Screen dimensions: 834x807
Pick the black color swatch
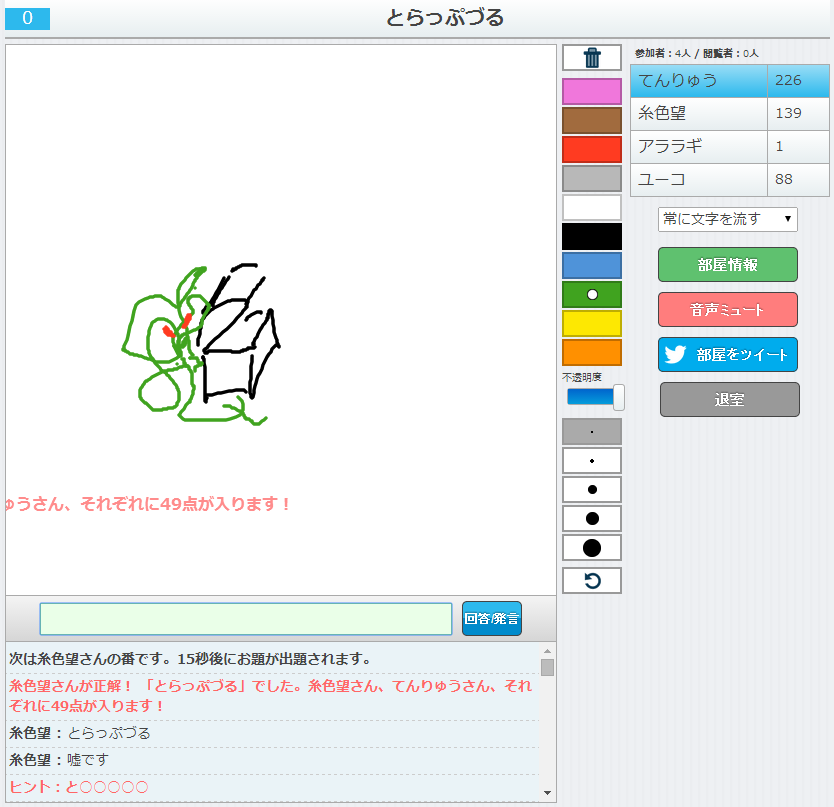click(591, 236)
